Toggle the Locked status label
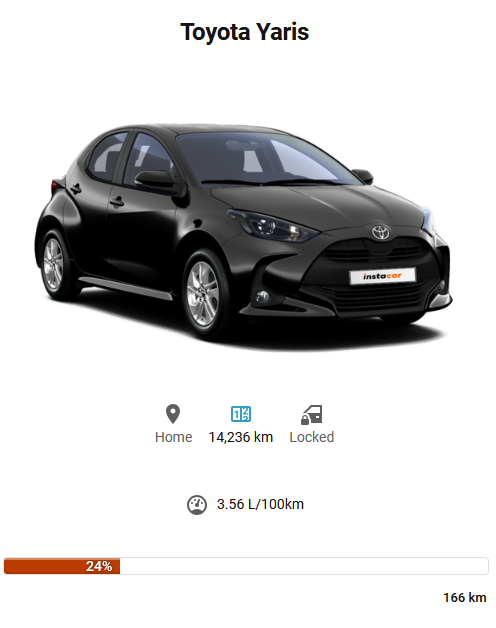Image resolution: width=496 pixels, height=628 pixels. click(x=312, y=437)
